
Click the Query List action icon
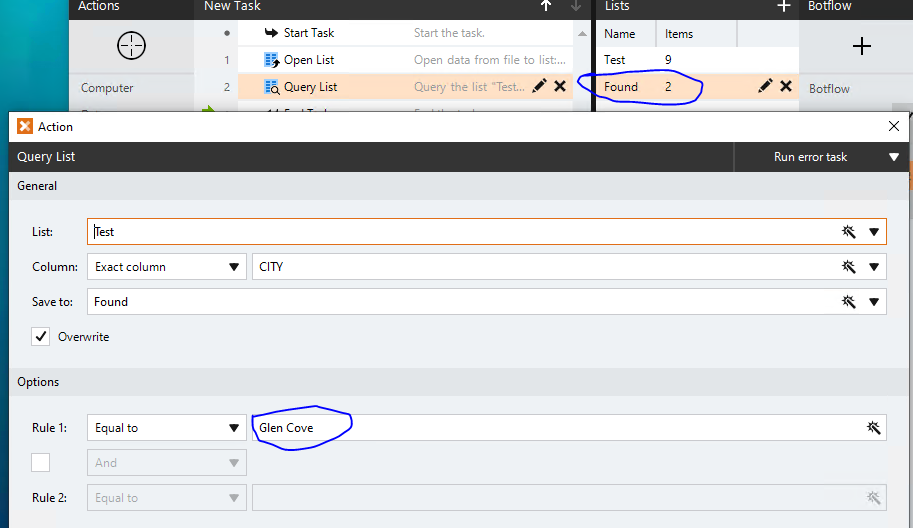271,87
